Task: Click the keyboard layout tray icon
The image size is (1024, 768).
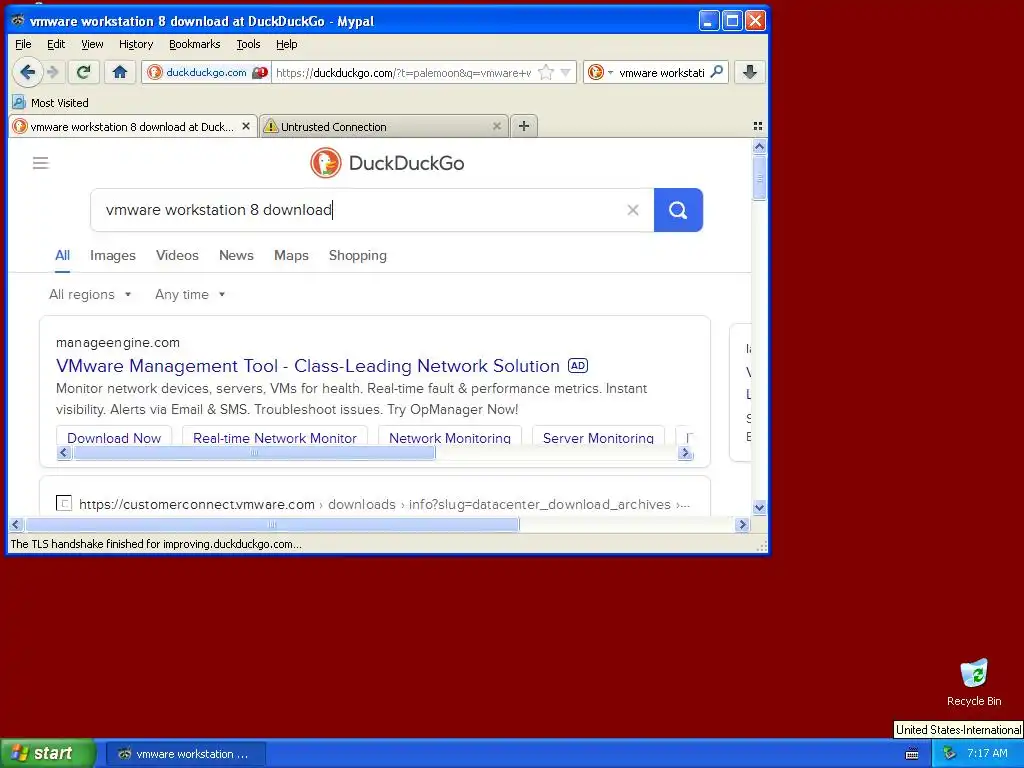Action: click(912, 754)
